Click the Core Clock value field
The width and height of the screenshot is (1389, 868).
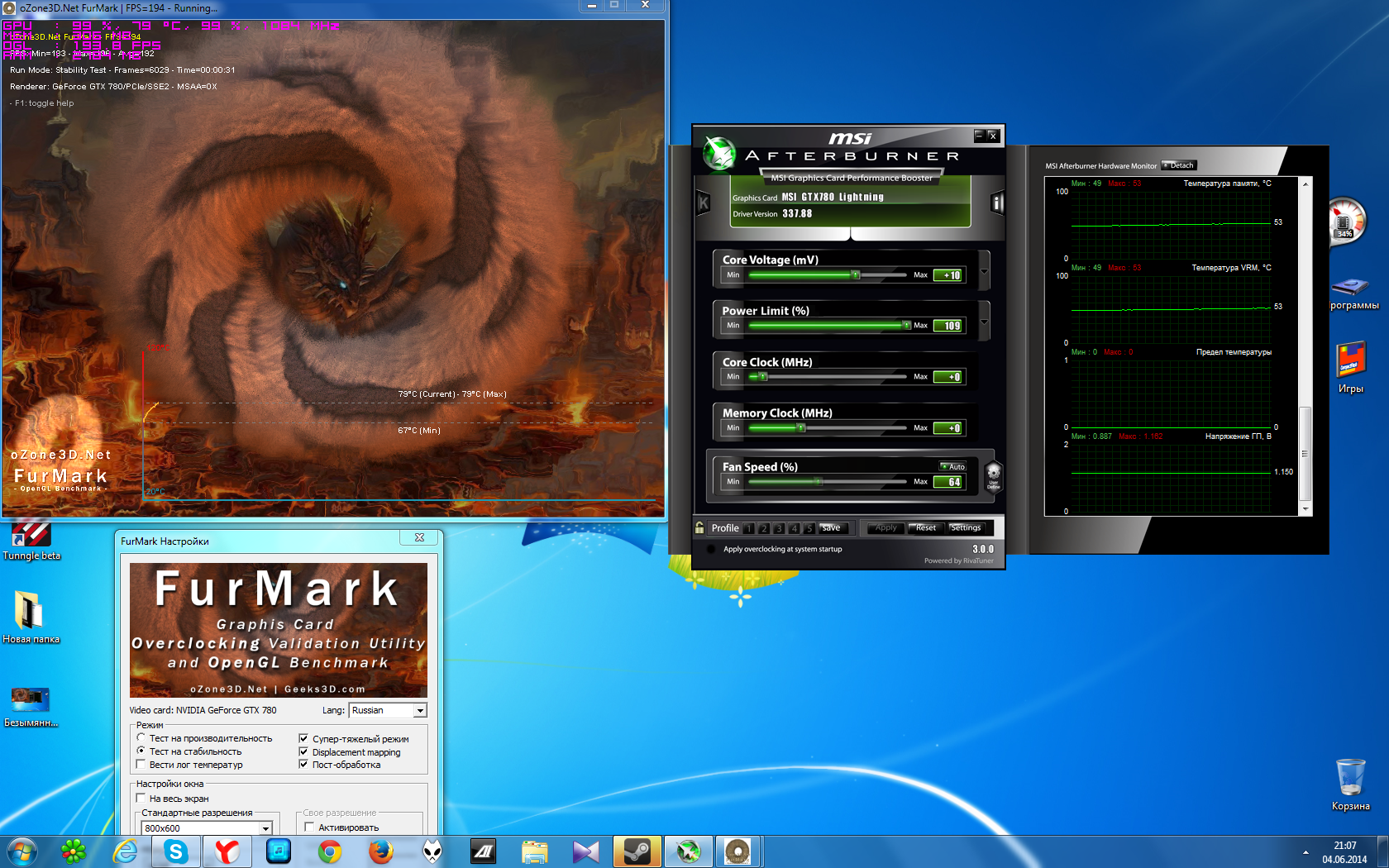pyautogui.click(x=947, y=377)
